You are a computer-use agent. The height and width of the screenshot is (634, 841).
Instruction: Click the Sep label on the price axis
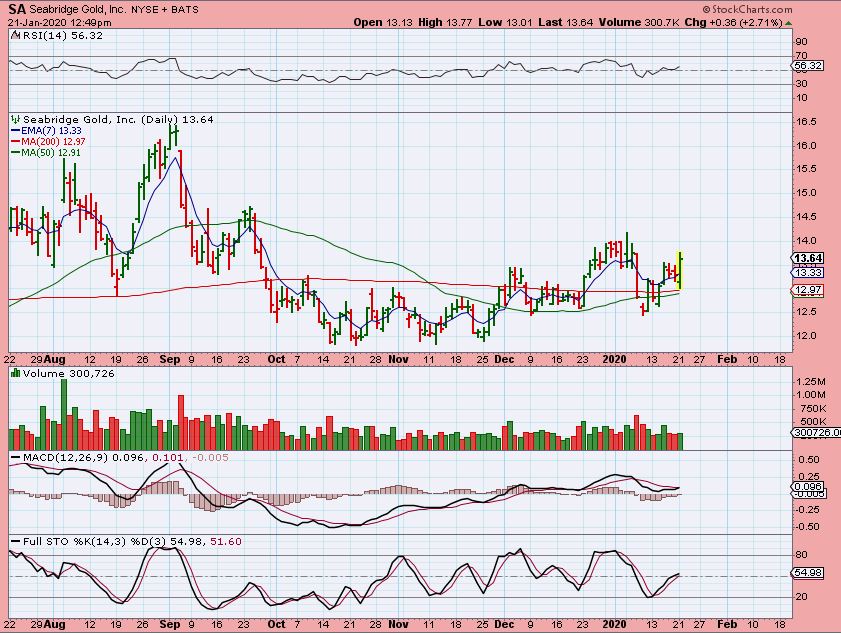coord(170,359)
